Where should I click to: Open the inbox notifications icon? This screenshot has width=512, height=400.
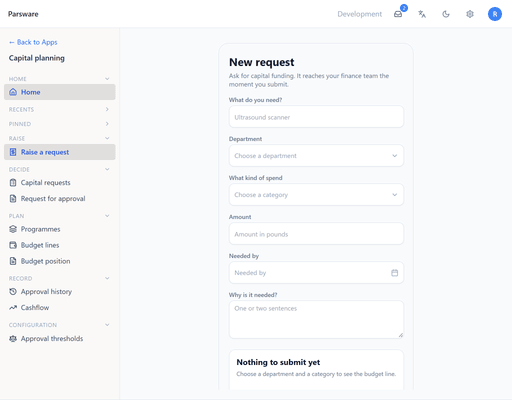[x=398, y=14]
